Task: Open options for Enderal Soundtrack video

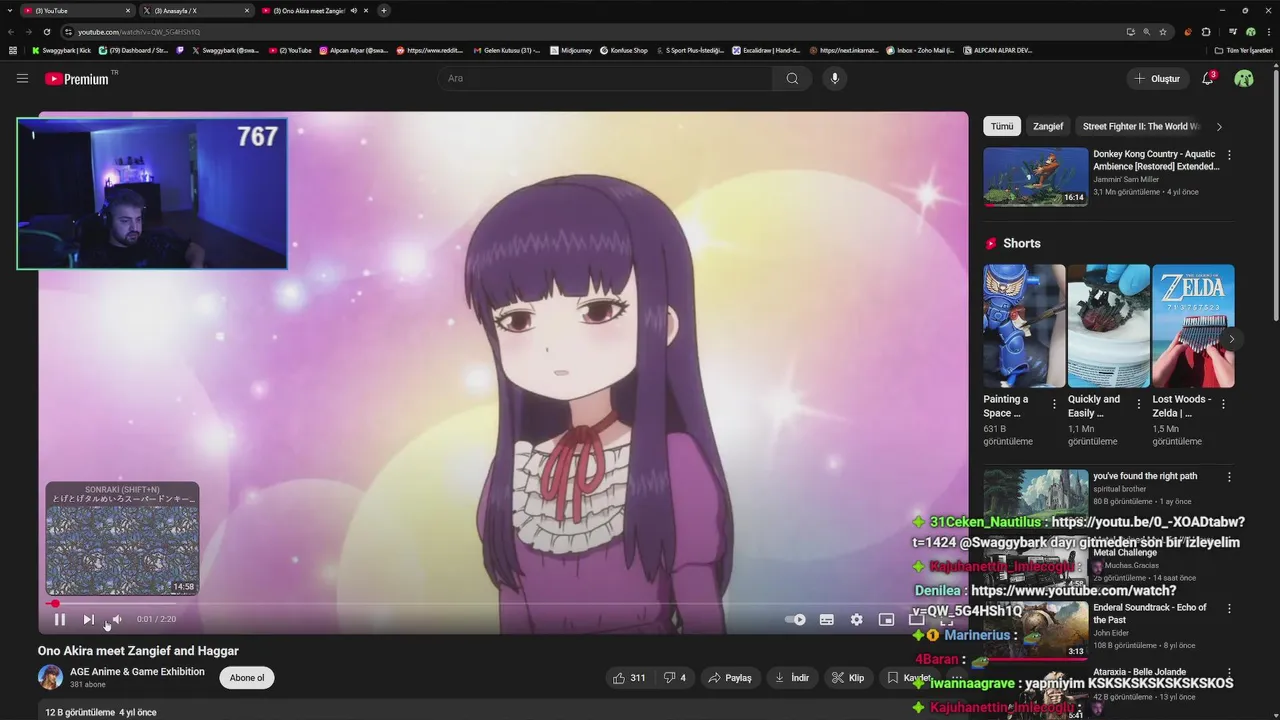Action: 1229,608
